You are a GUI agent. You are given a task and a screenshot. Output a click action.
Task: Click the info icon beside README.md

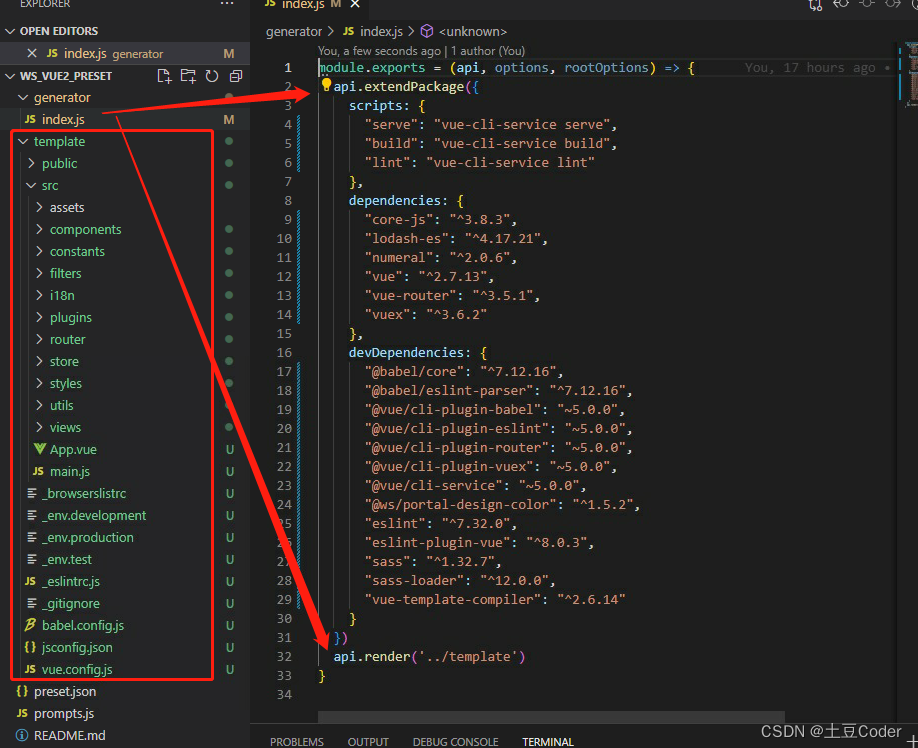tap(22, 735)
